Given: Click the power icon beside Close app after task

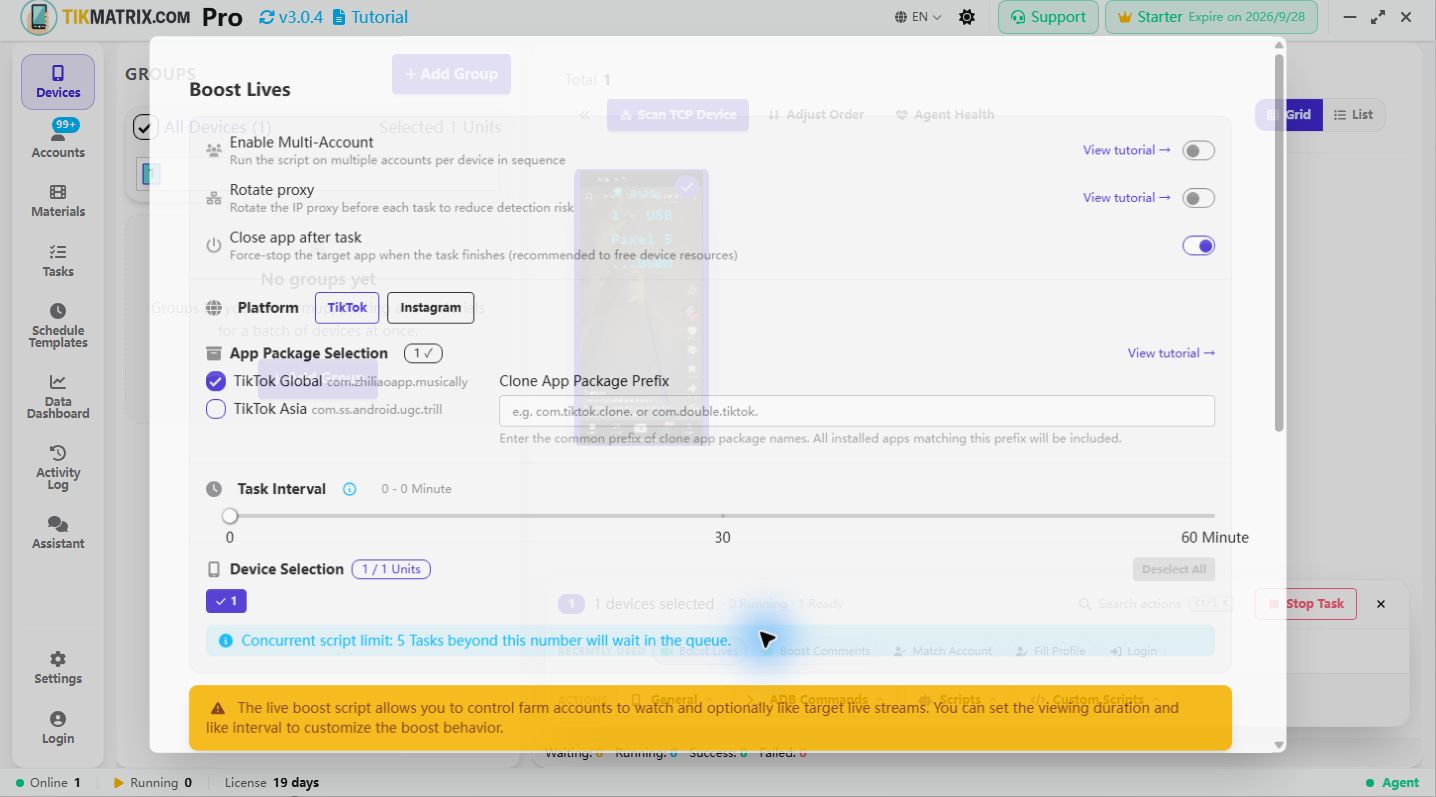Looking at the screenshot, I should click(x=213, y=245).
